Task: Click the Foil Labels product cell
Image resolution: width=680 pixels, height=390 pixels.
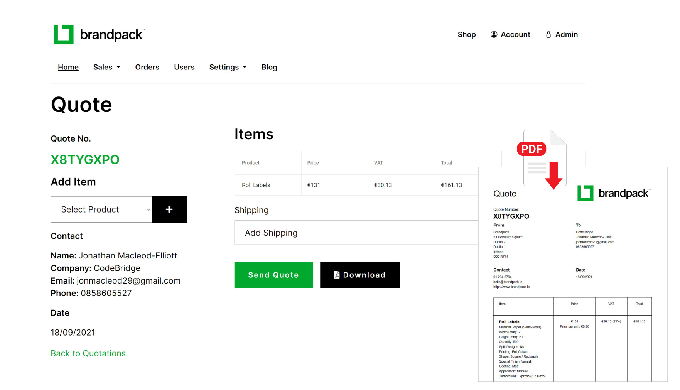Action: (x=256, y=185)
